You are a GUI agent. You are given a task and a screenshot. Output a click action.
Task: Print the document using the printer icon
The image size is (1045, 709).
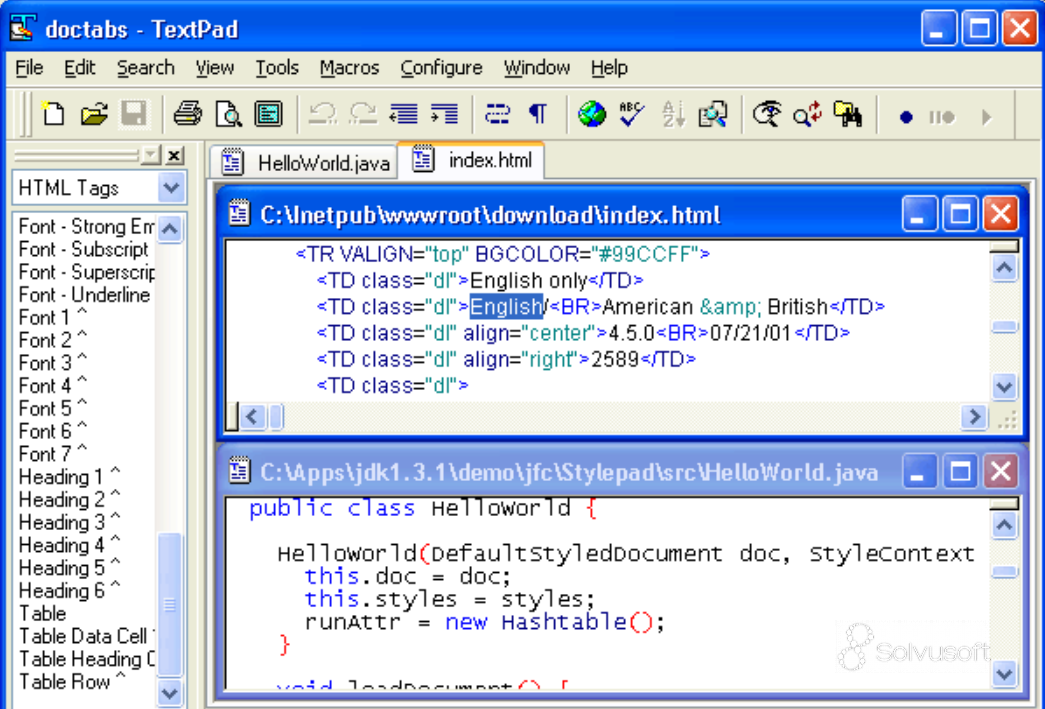coord(187,115)
